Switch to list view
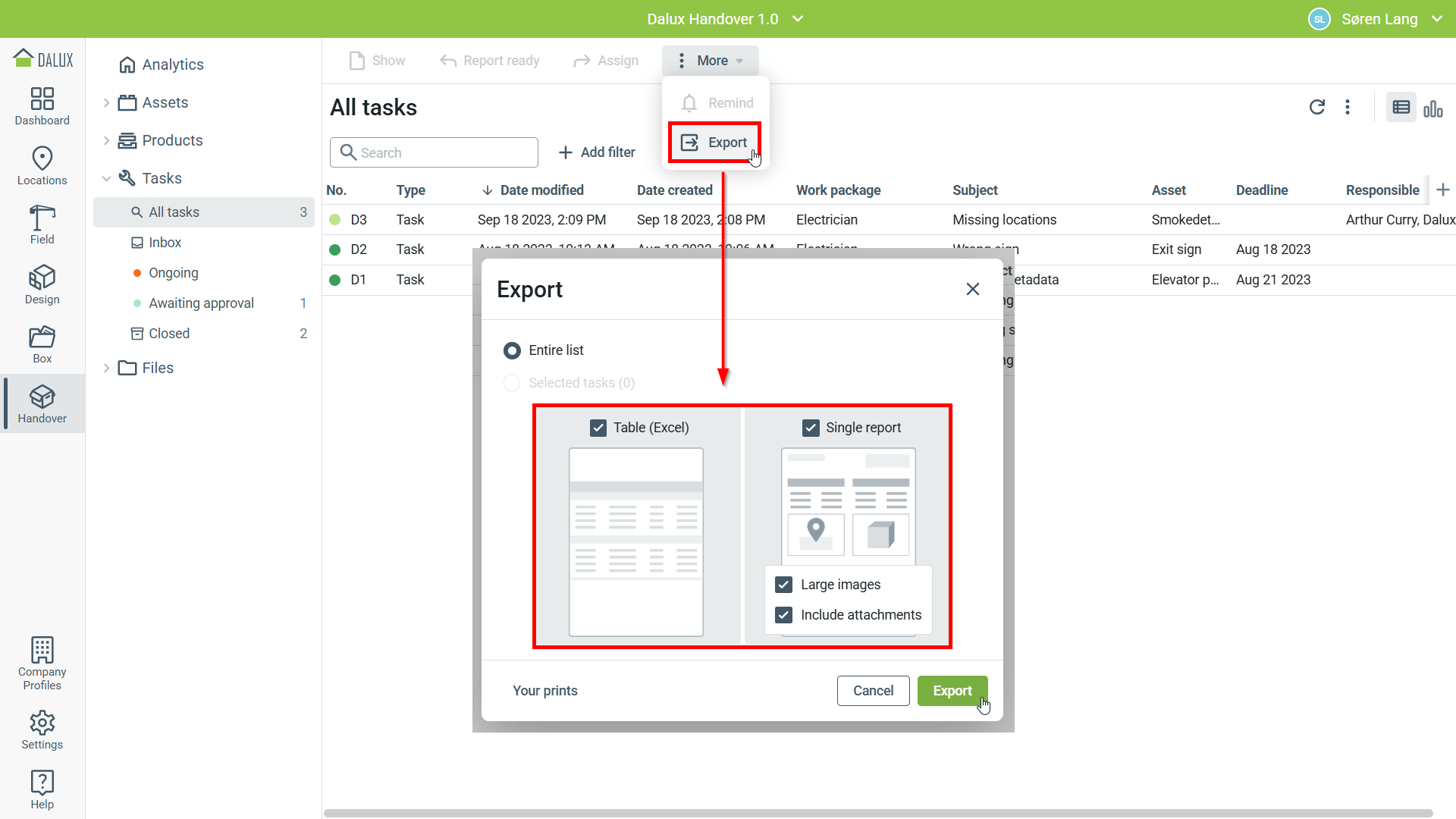The width and height of the screenshot is (1456, 819). 1401,108
